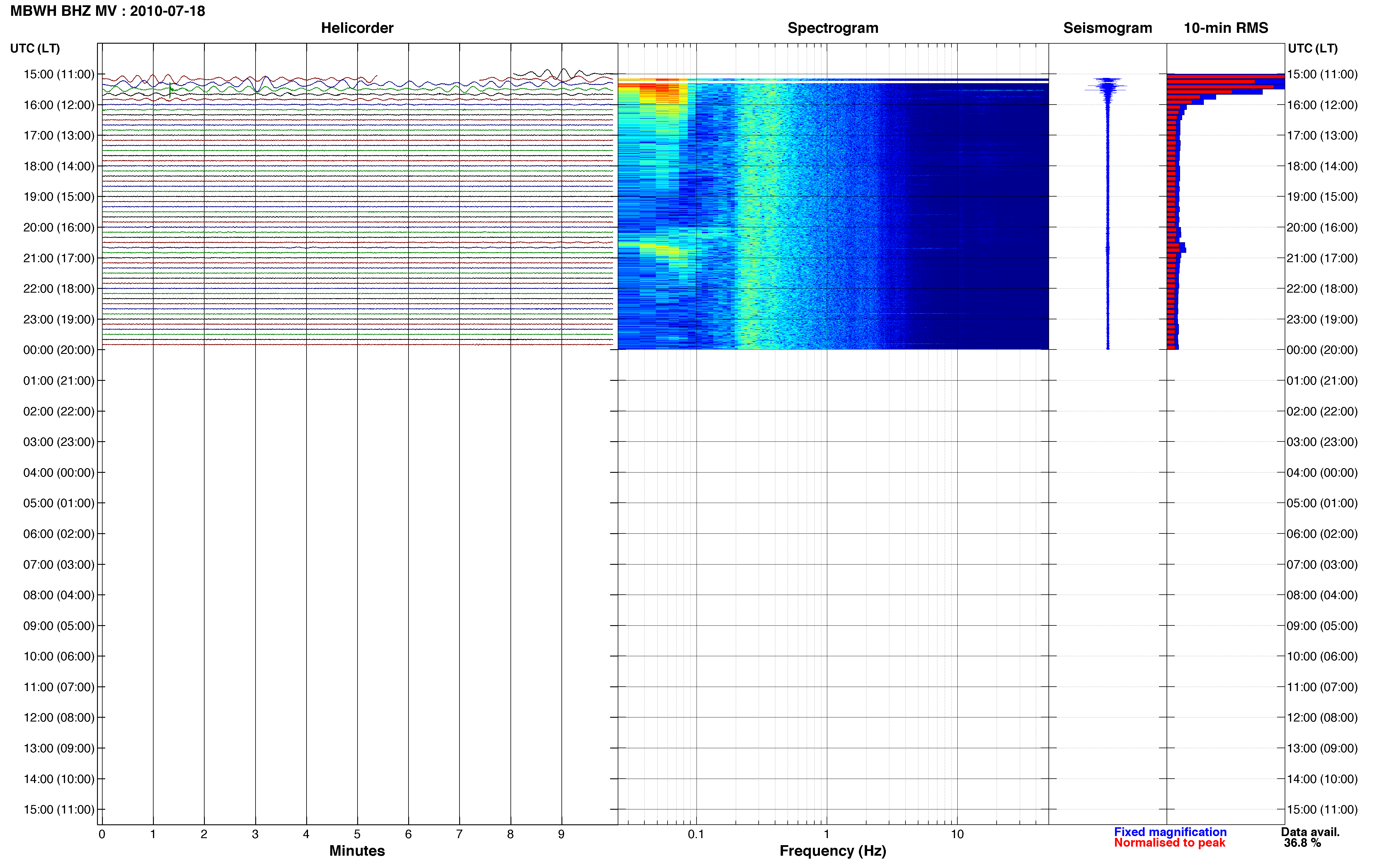Click the left 08:00 (04:00) time label

point(59,595)
